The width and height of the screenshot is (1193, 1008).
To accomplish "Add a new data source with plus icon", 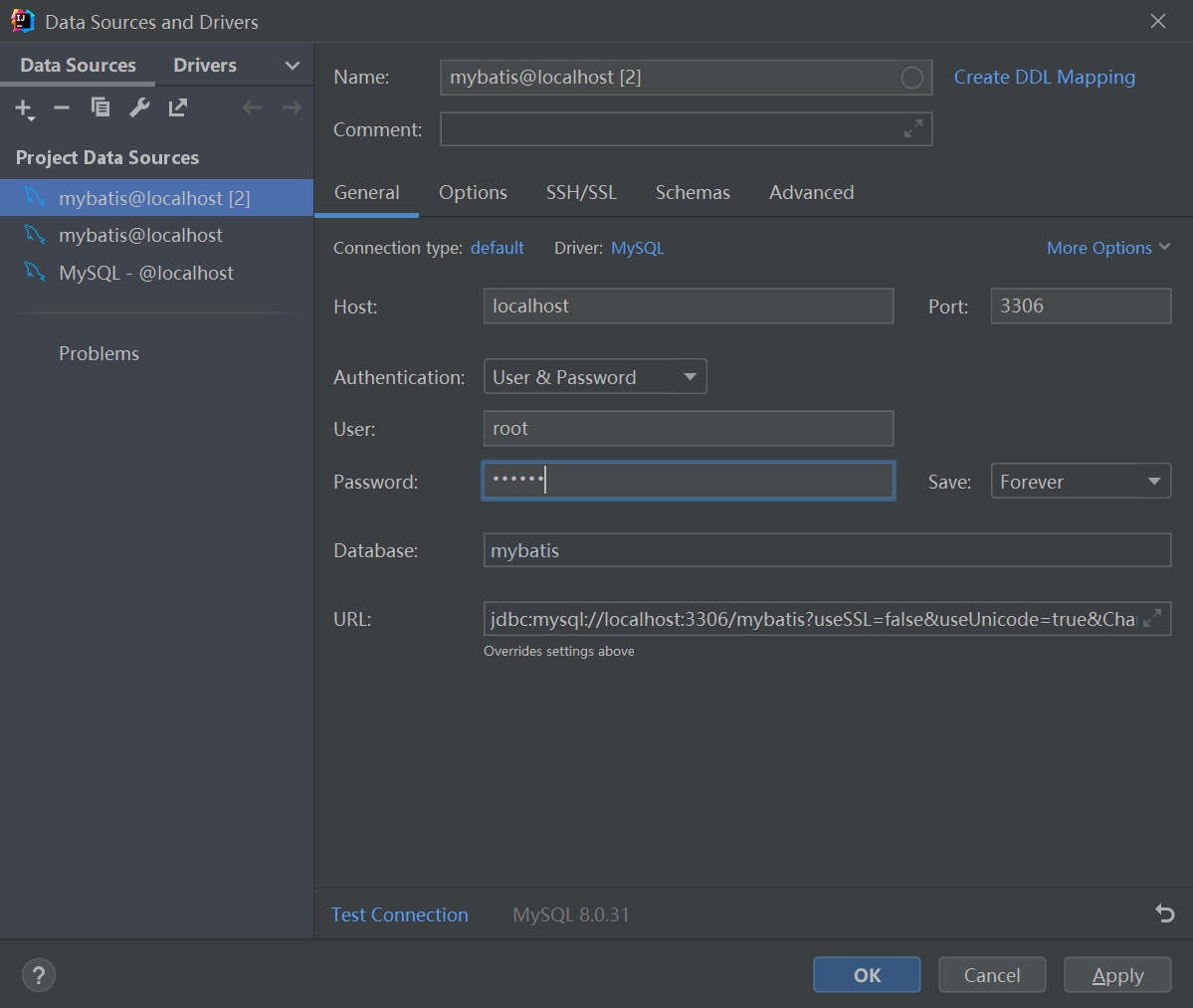I will click(24, 108).
